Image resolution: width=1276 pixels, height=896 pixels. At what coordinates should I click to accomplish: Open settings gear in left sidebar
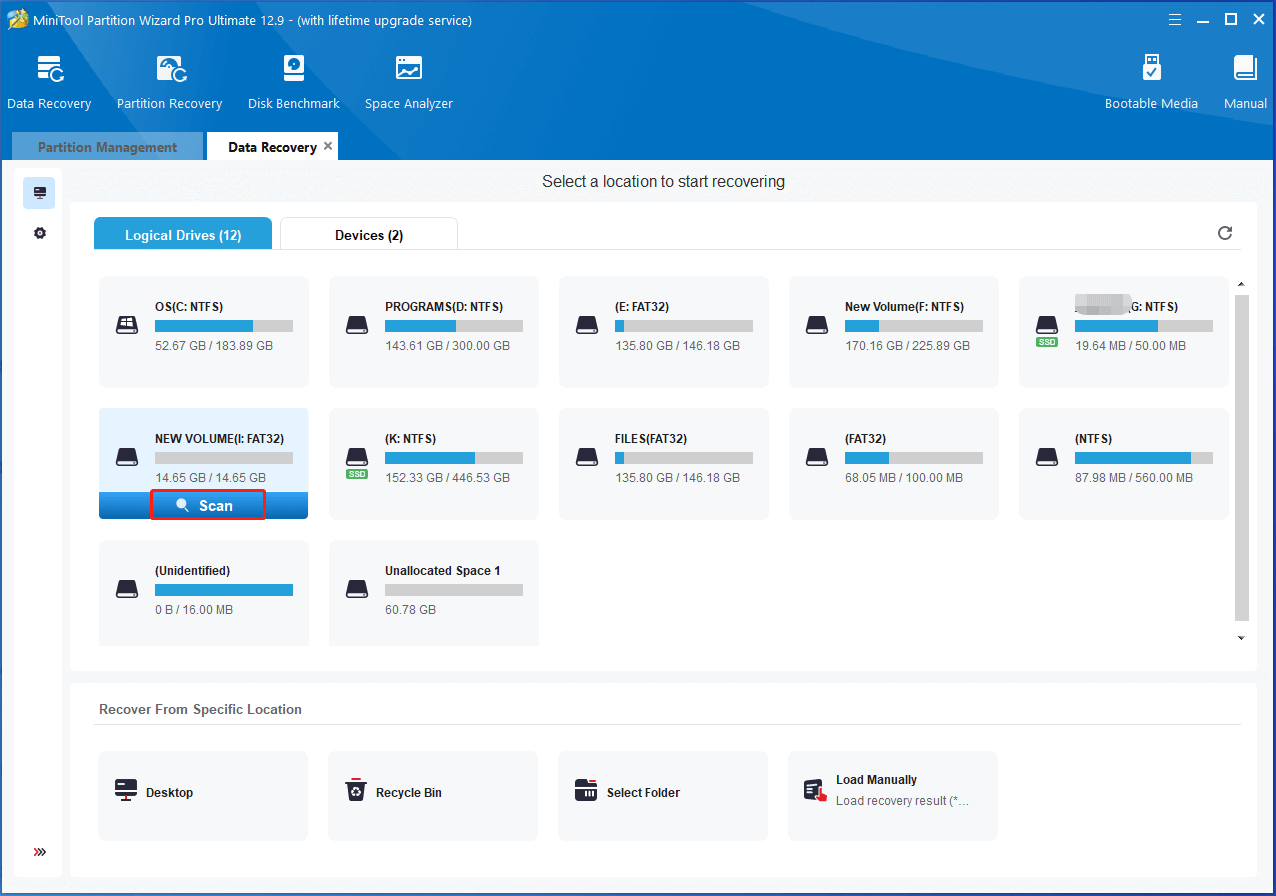40,233
